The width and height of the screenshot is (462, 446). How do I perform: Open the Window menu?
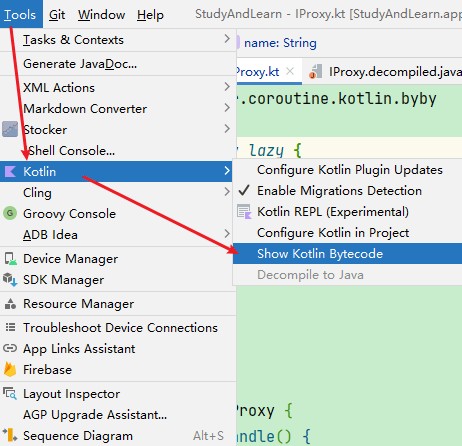pyautogui.click(x=101, y=15)
